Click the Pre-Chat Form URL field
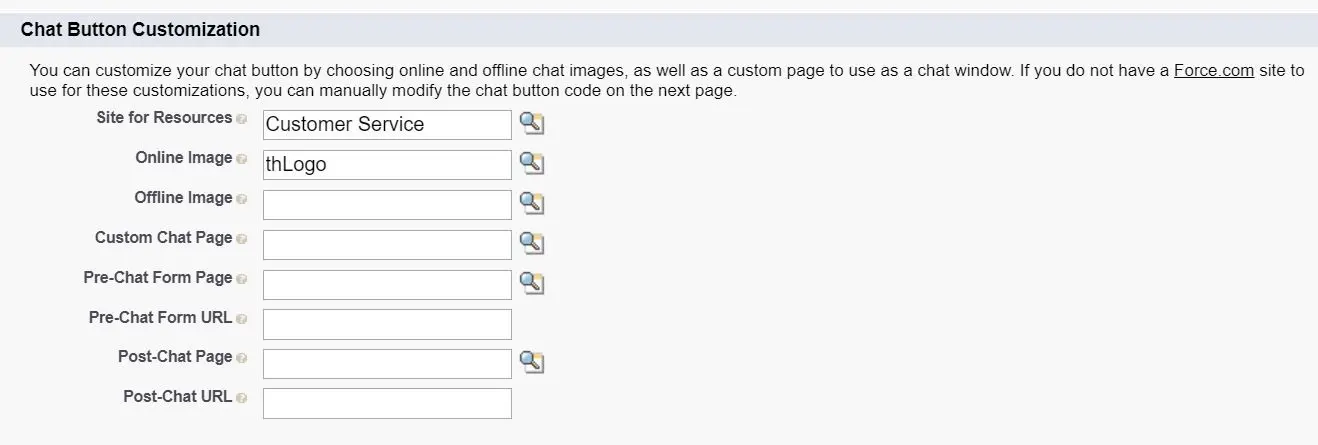 [387, 324]
